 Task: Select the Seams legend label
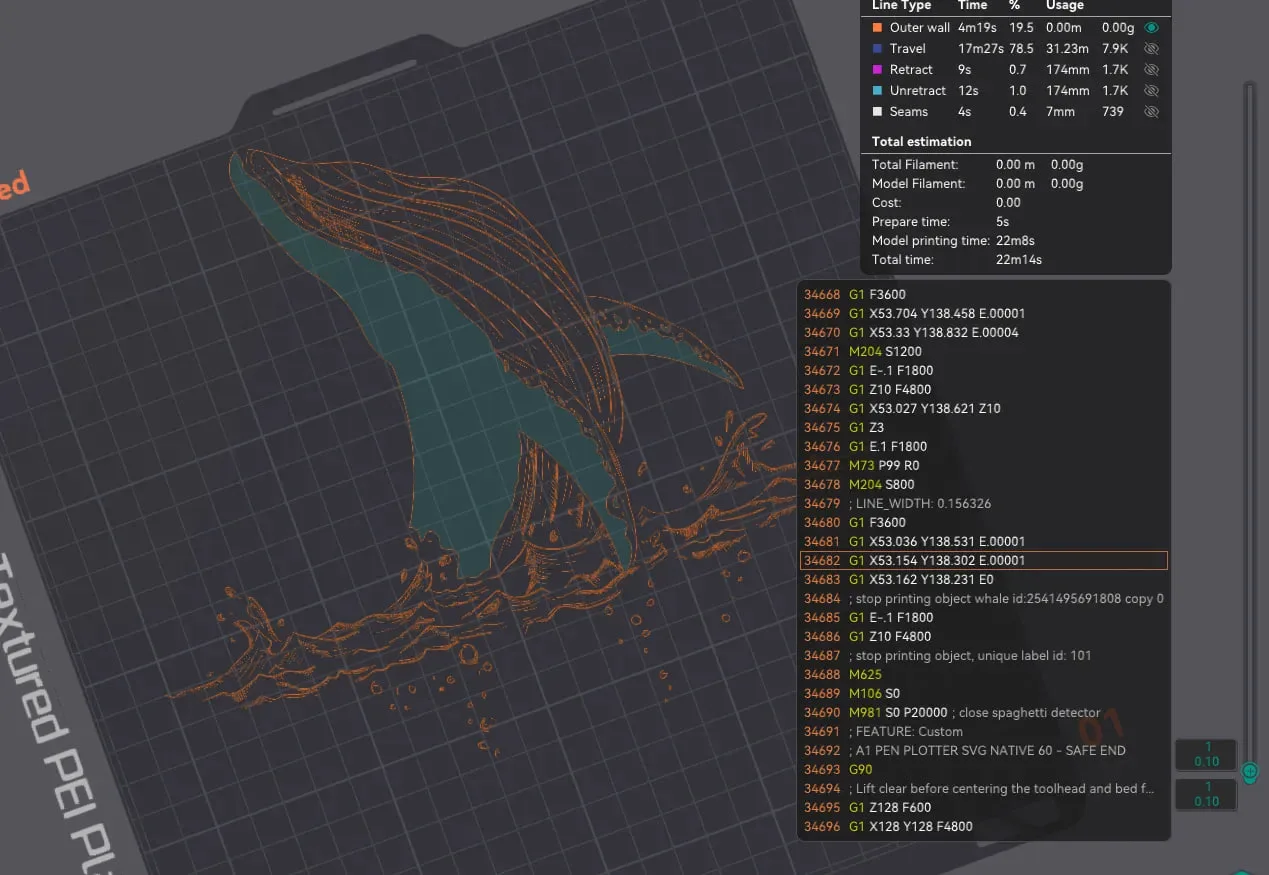pos(909,112)
